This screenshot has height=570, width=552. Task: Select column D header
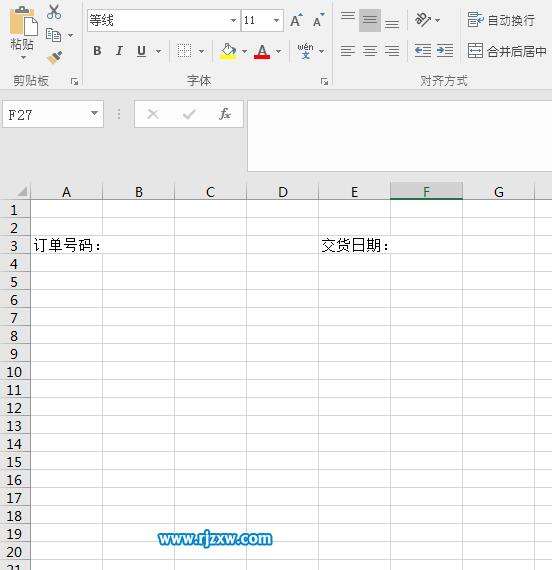[283, 192]
